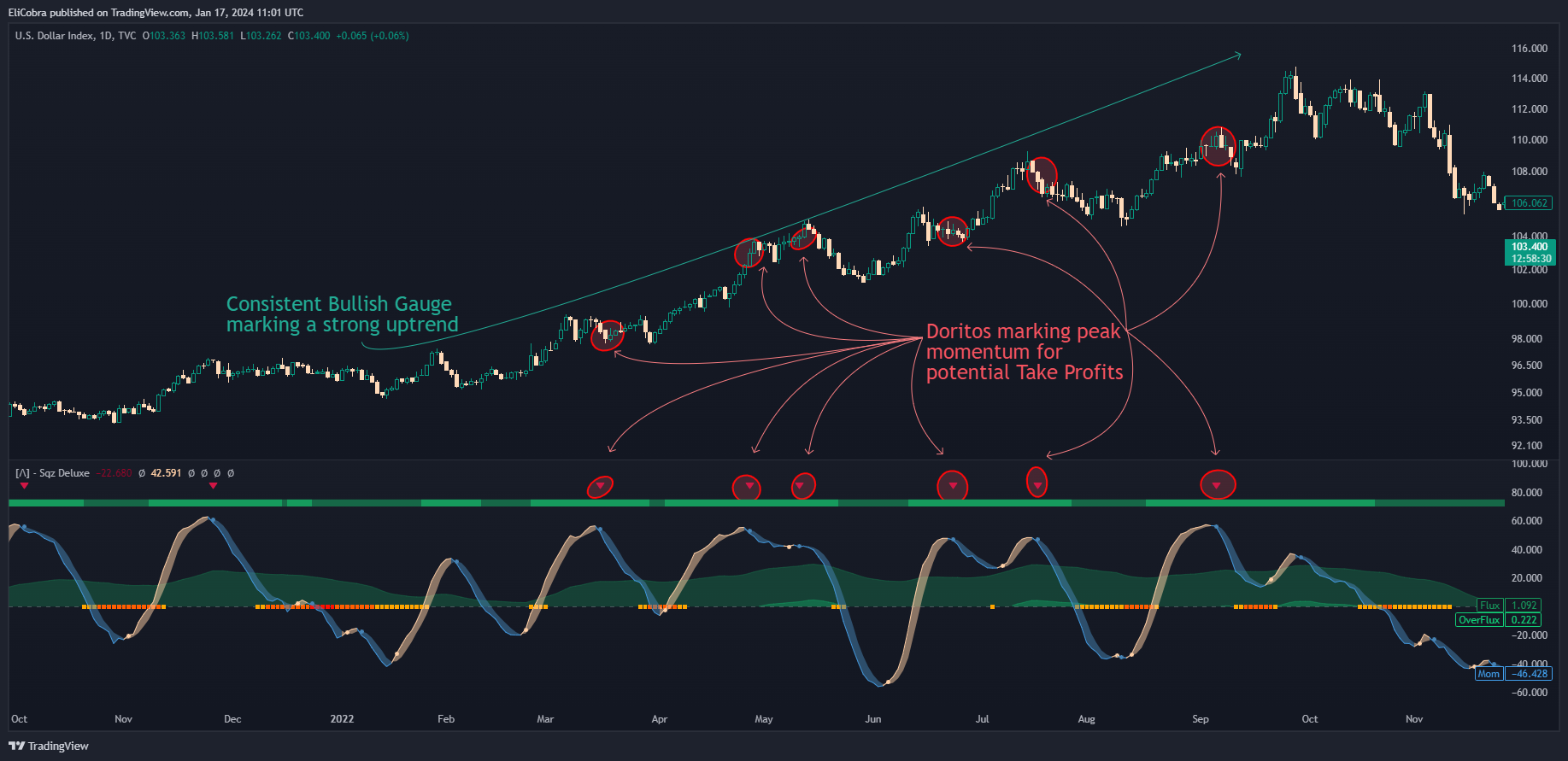Click the Dec label on time axis
The image size is (1568, 761).
[x=232, y=719]
